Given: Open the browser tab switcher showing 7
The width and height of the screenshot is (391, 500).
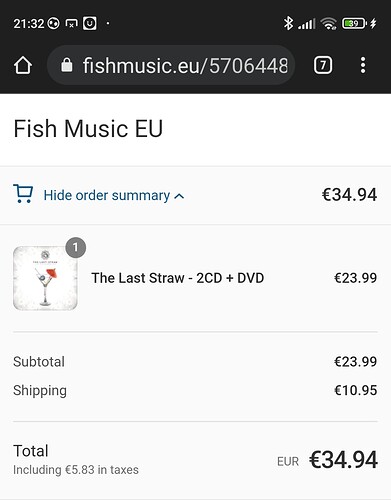Looking at the screenshot, I should [323, 65].
